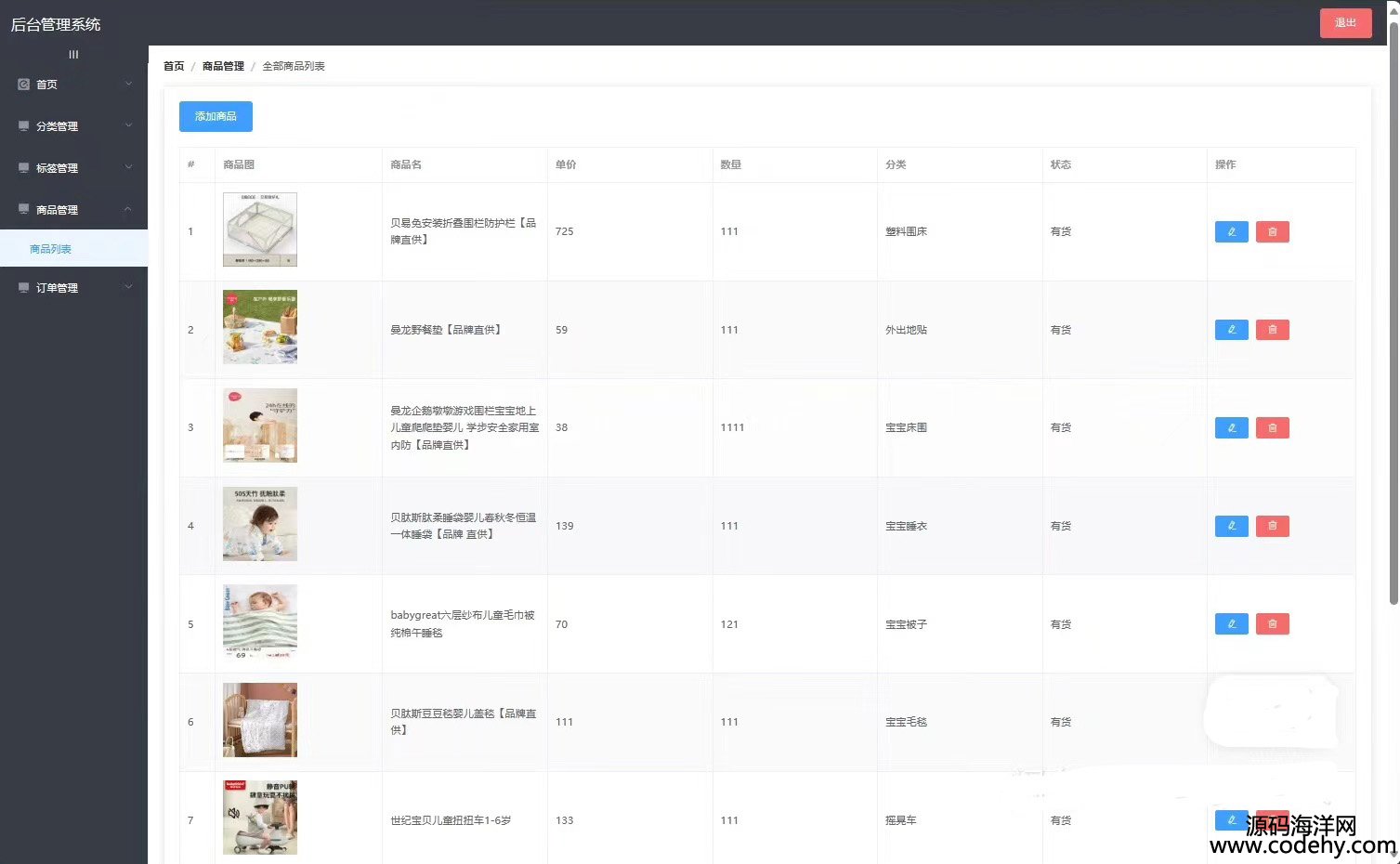Click the 退出 logout button
The image size is (1400, 864).
coord(1345,22)
